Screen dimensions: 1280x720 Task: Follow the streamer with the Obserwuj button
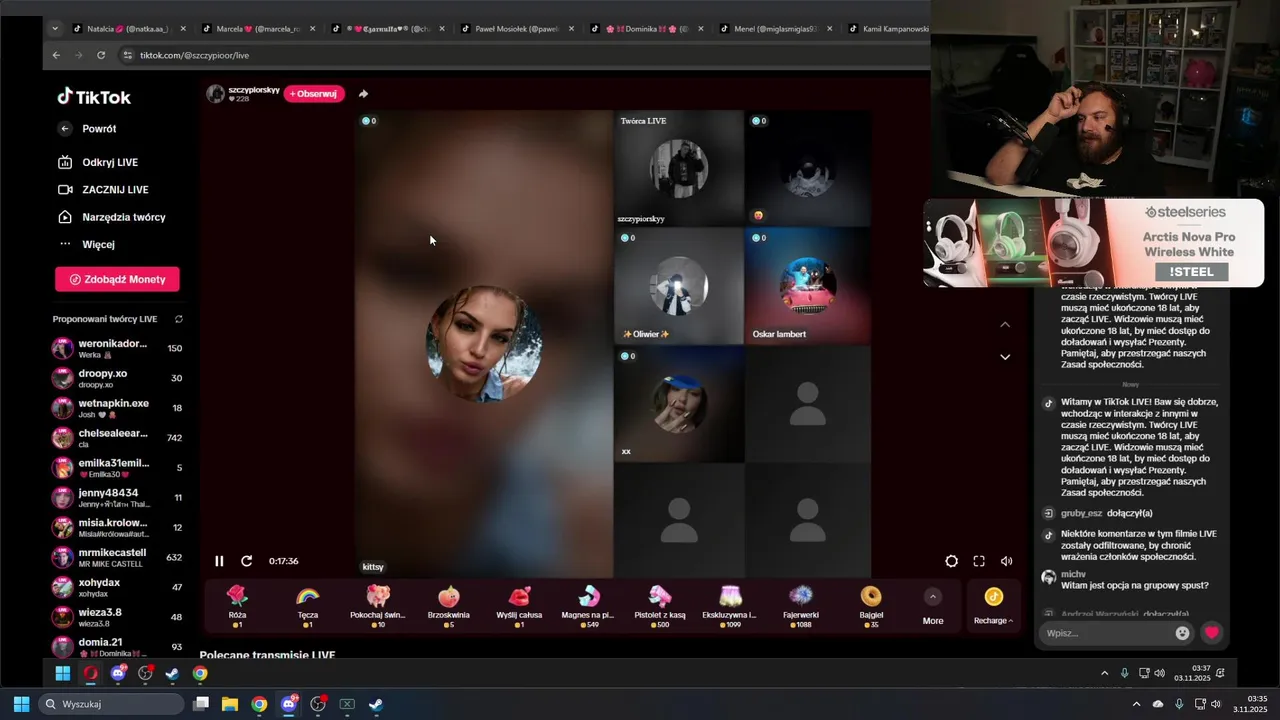(314, 94)
